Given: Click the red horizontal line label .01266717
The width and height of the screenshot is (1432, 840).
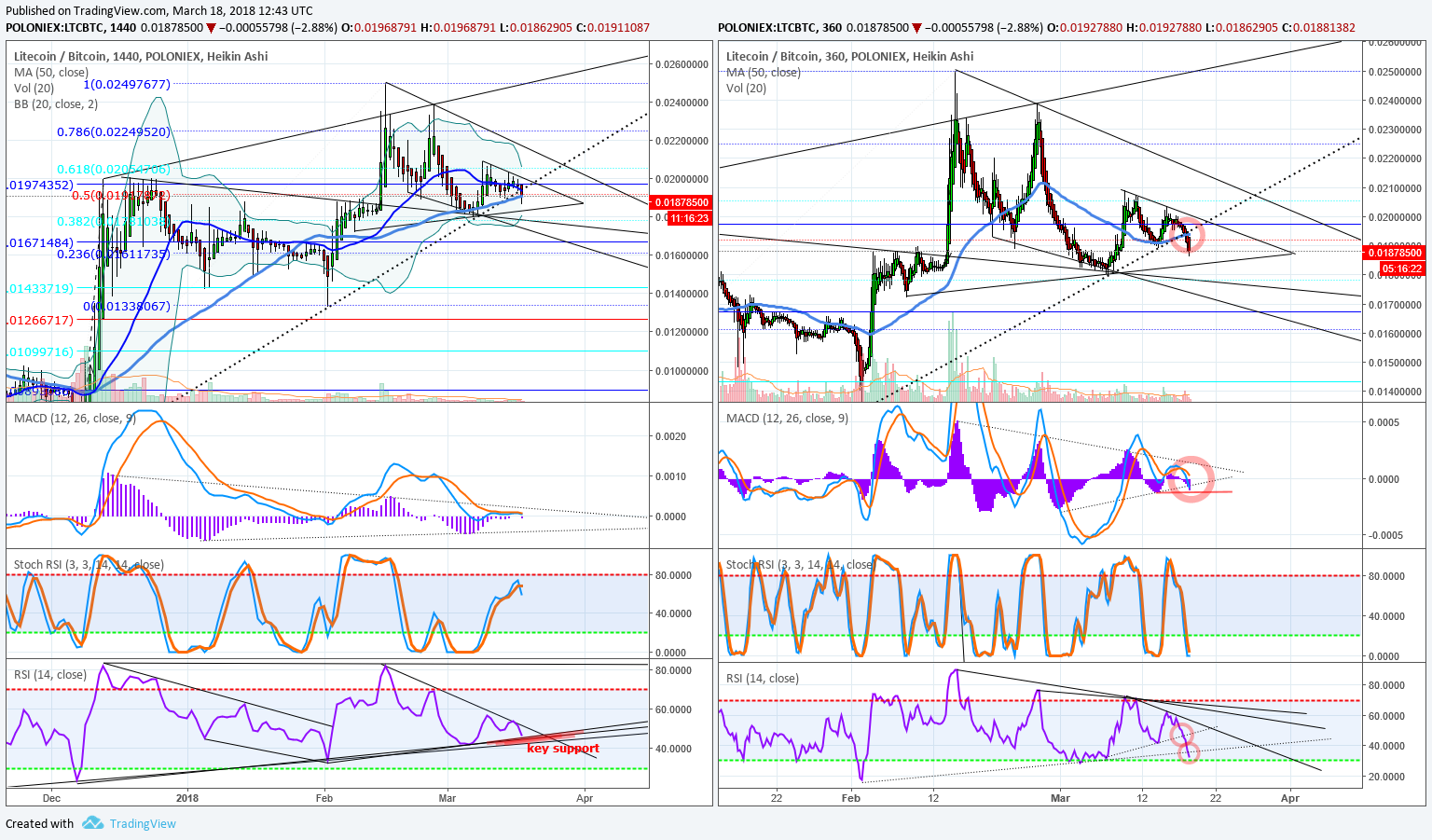Looking at the screenshot, I should pyautogui.click(x=40, y=320).
